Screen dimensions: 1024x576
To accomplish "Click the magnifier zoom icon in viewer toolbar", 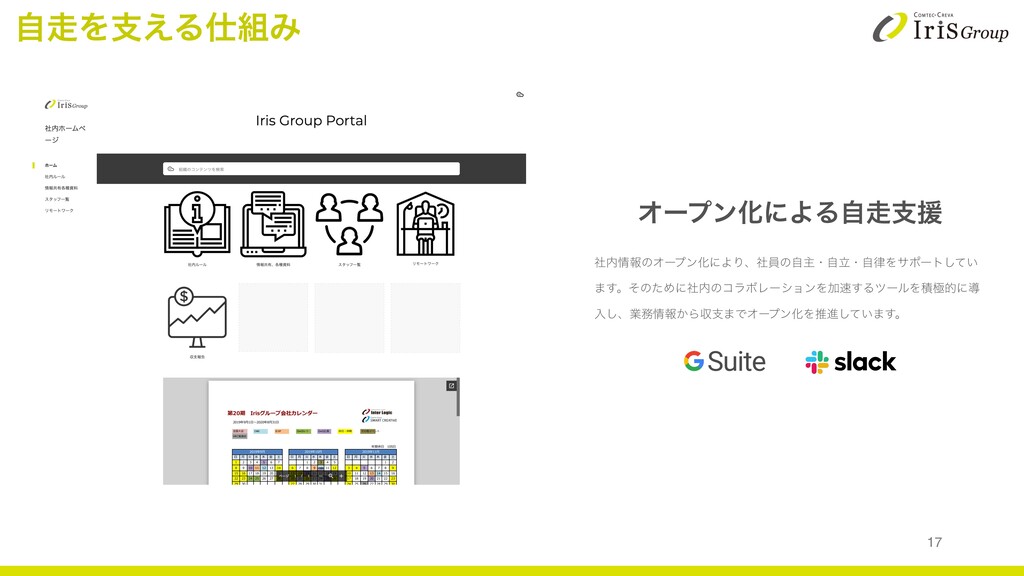I will [330, 476].
